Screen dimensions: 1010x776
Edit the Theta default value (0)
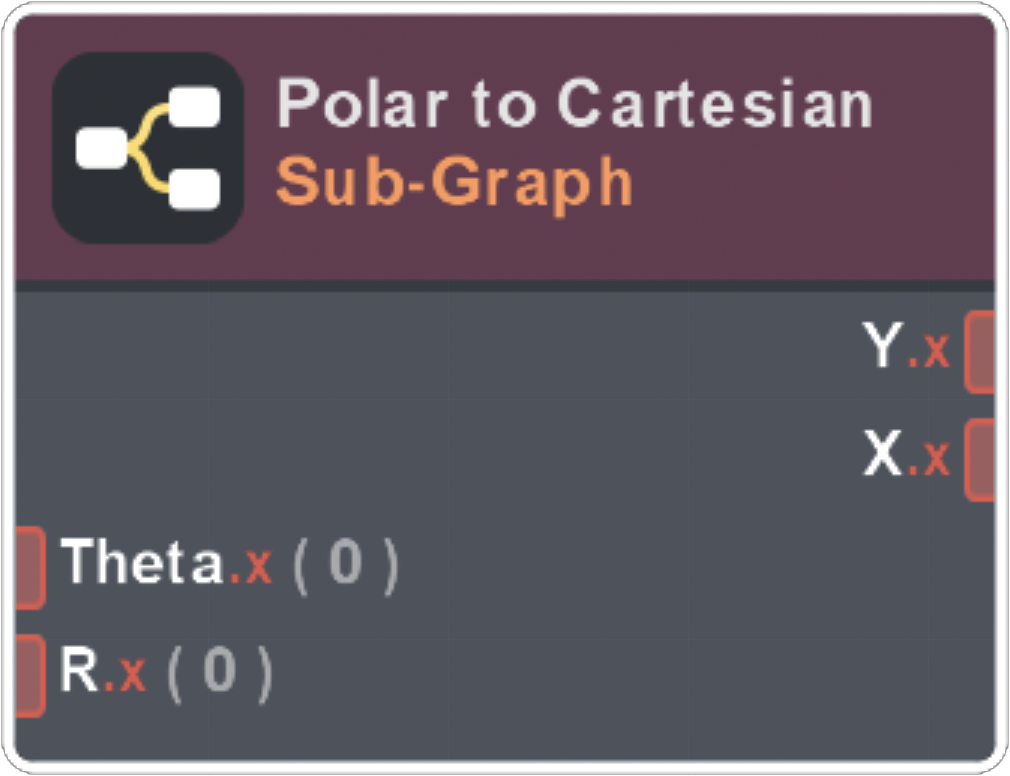[x=345, y=564]
